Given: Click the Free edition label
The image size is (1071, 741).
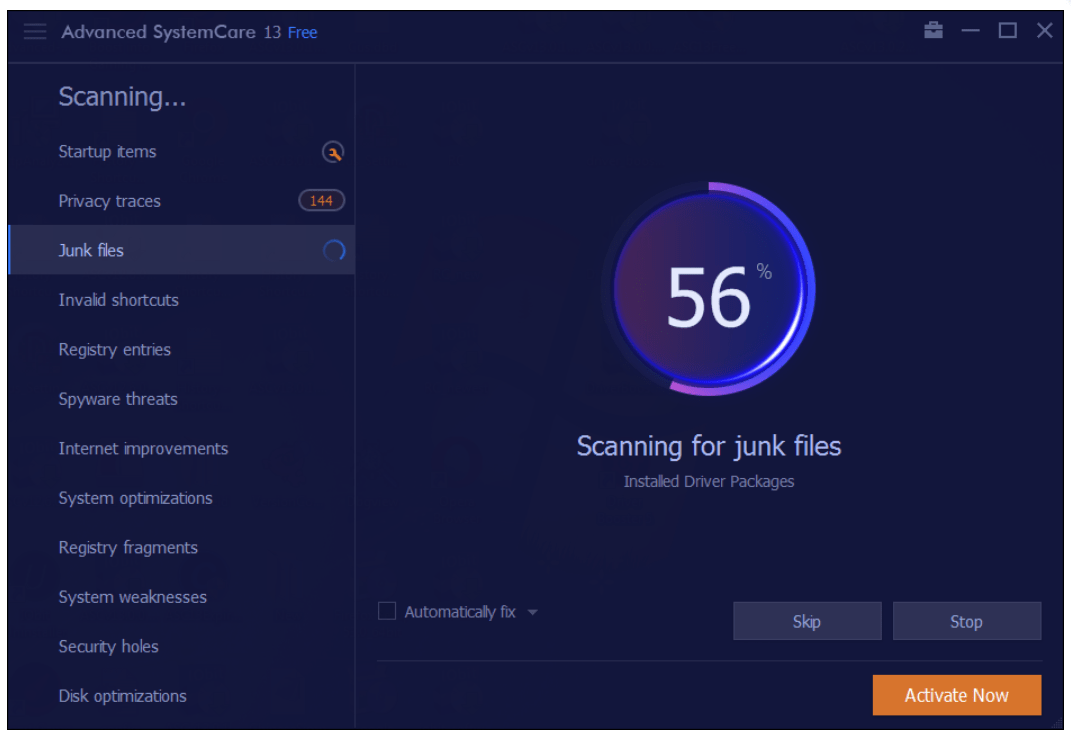Looking at the screenshot, I should 302,32.
